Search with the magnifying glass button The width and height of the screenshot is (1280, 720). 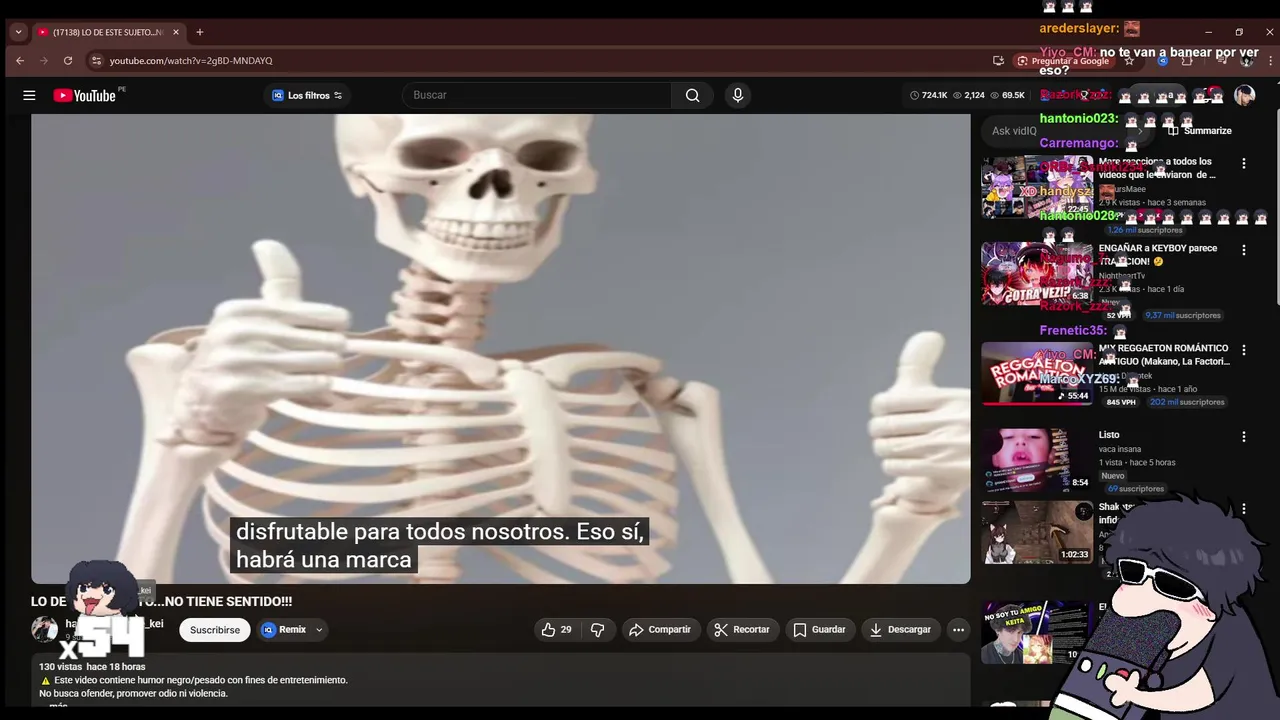click(x=692, y=95)
